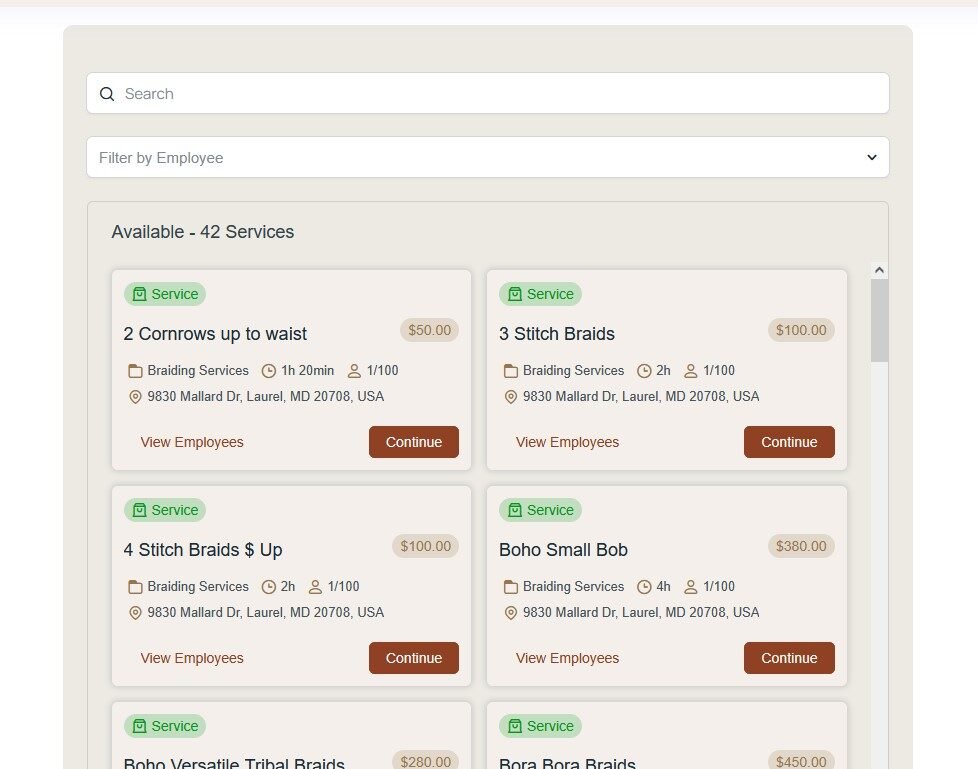Click location pin on 4 Stitch Braids $ Up card
This screenshot has width=978, height=769.
coord(135,612)
